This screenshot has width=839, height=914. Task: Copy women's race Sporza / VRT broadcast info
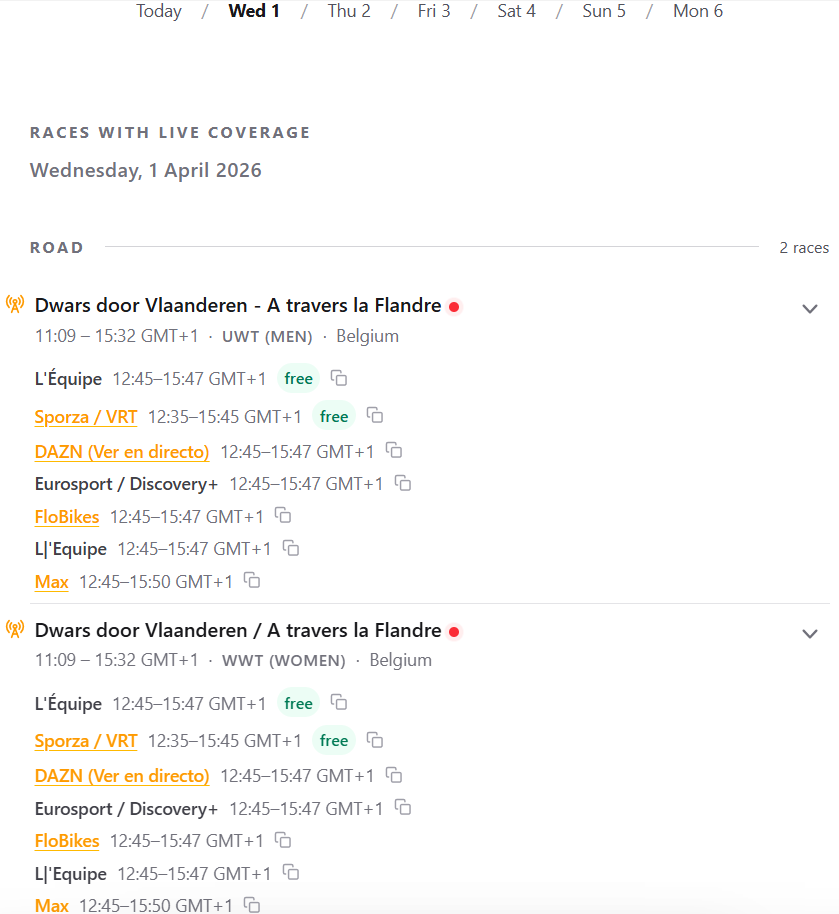[374, 740]
